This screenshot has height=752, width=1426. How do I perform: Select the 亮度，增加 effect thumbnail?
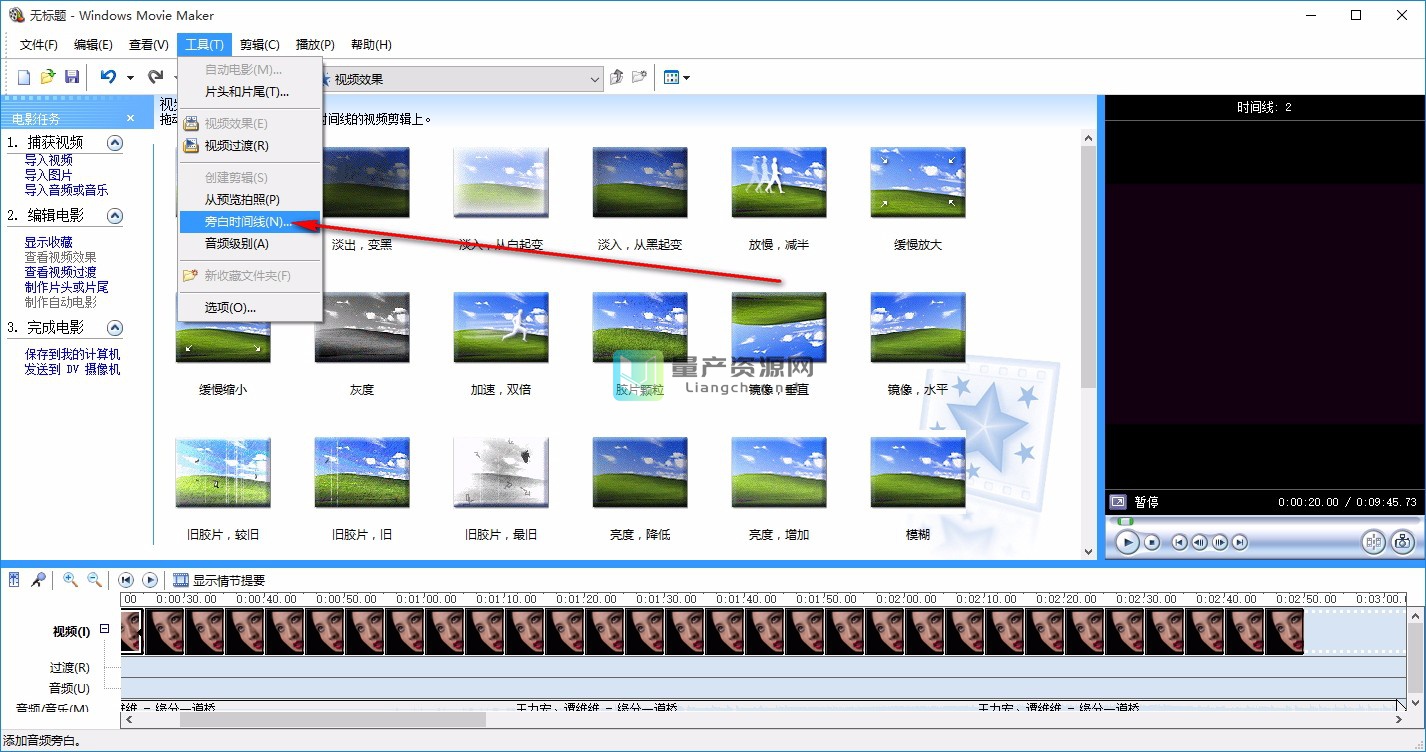pos(779,473)
